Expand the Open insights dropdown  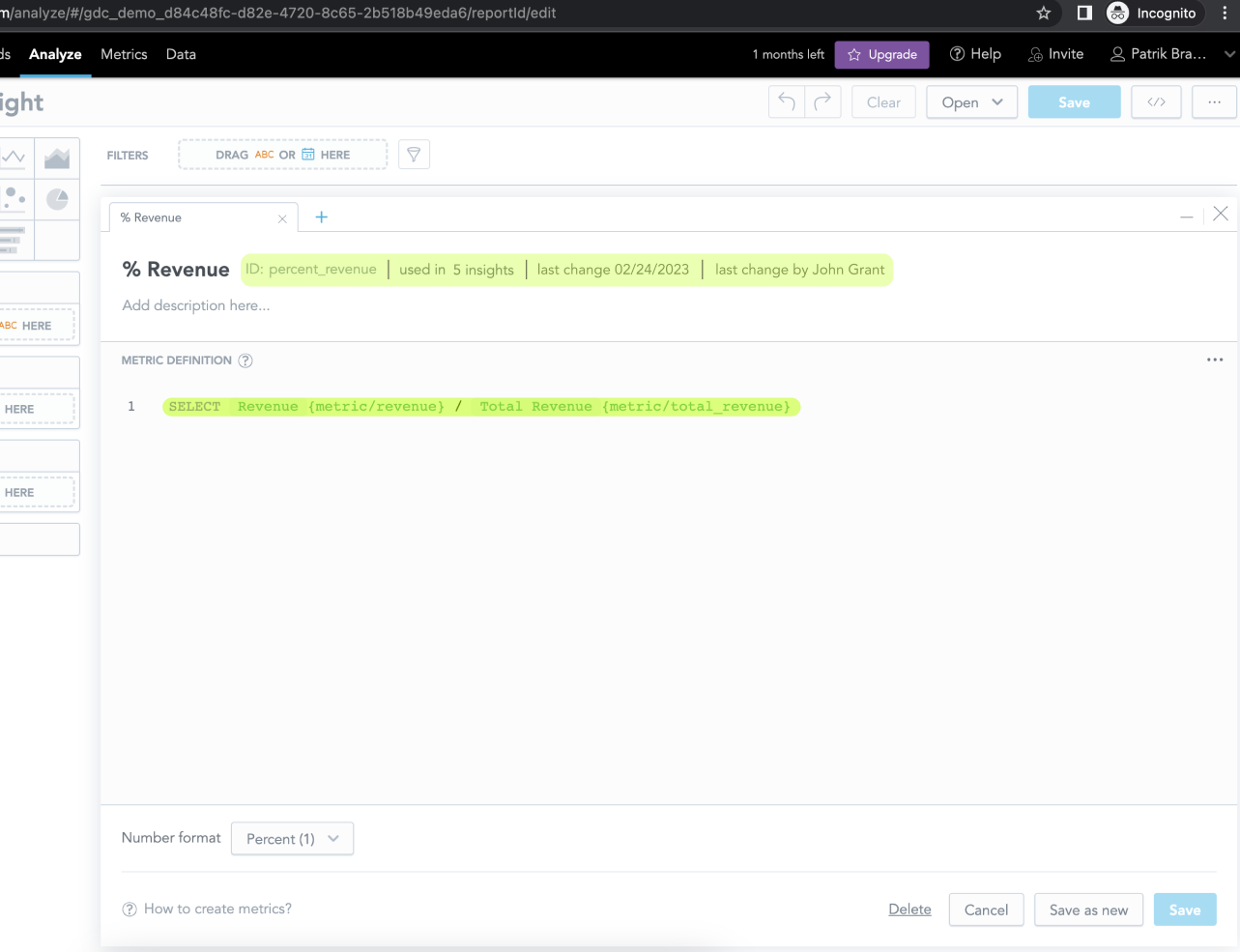click(971, 101)
